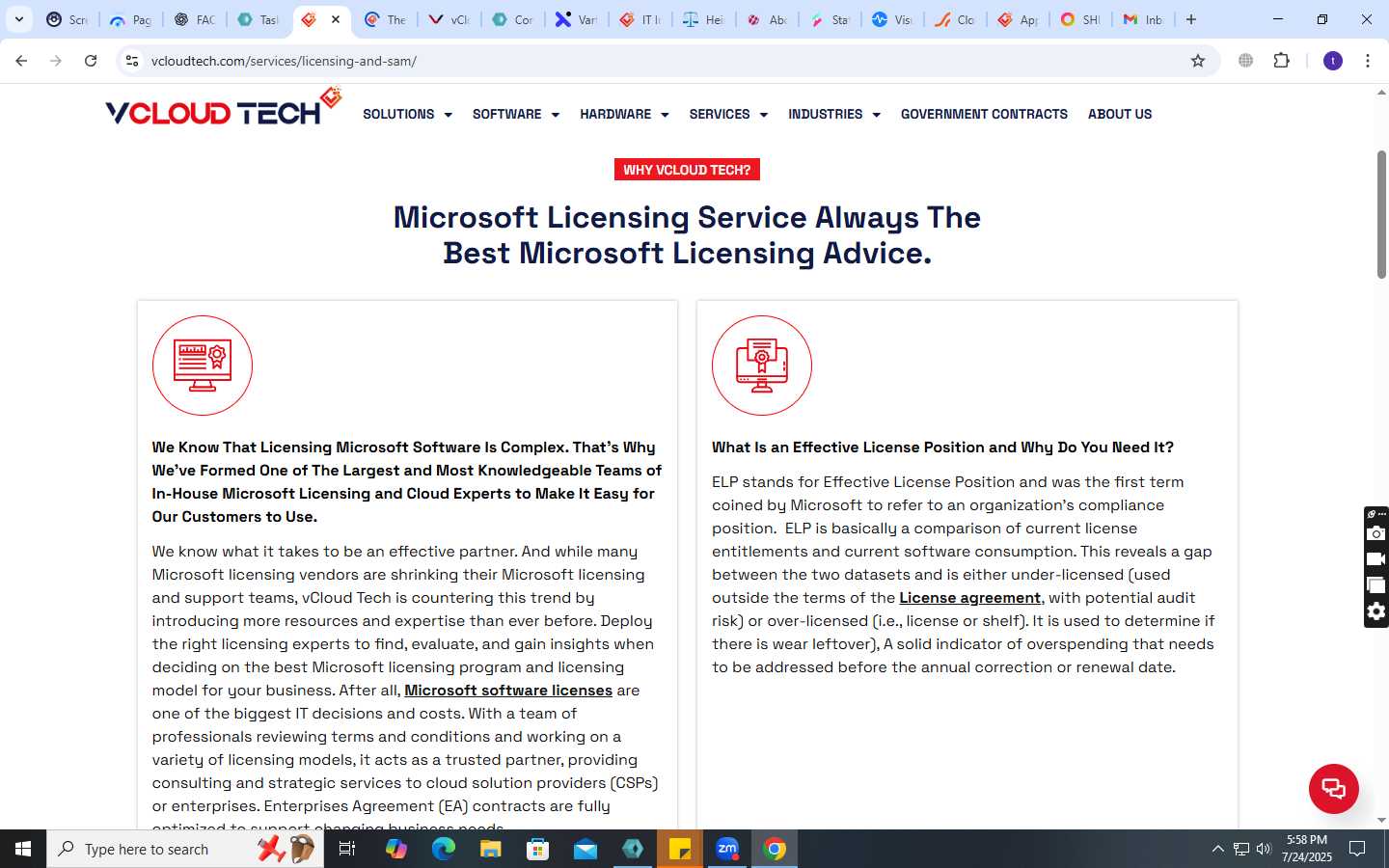The image size is (1389, 868).
Task: Switch to the IT In tab
Action: point(640,19)
